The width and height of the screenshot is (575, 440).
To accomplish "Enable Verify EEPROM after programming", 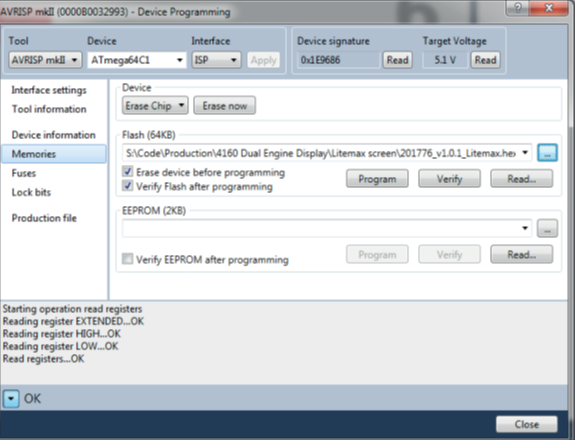I will [128, 259].
